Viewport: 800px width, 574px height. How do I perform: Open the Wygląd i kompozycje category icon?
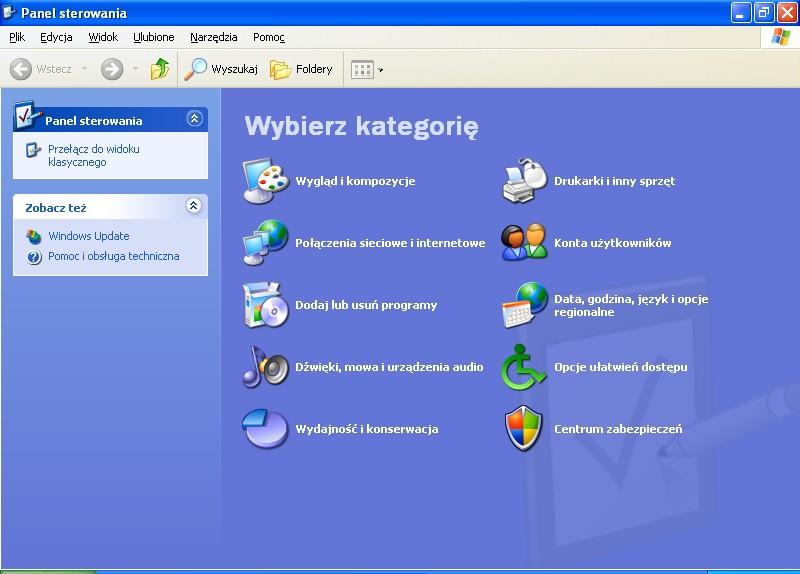(265, 181)
